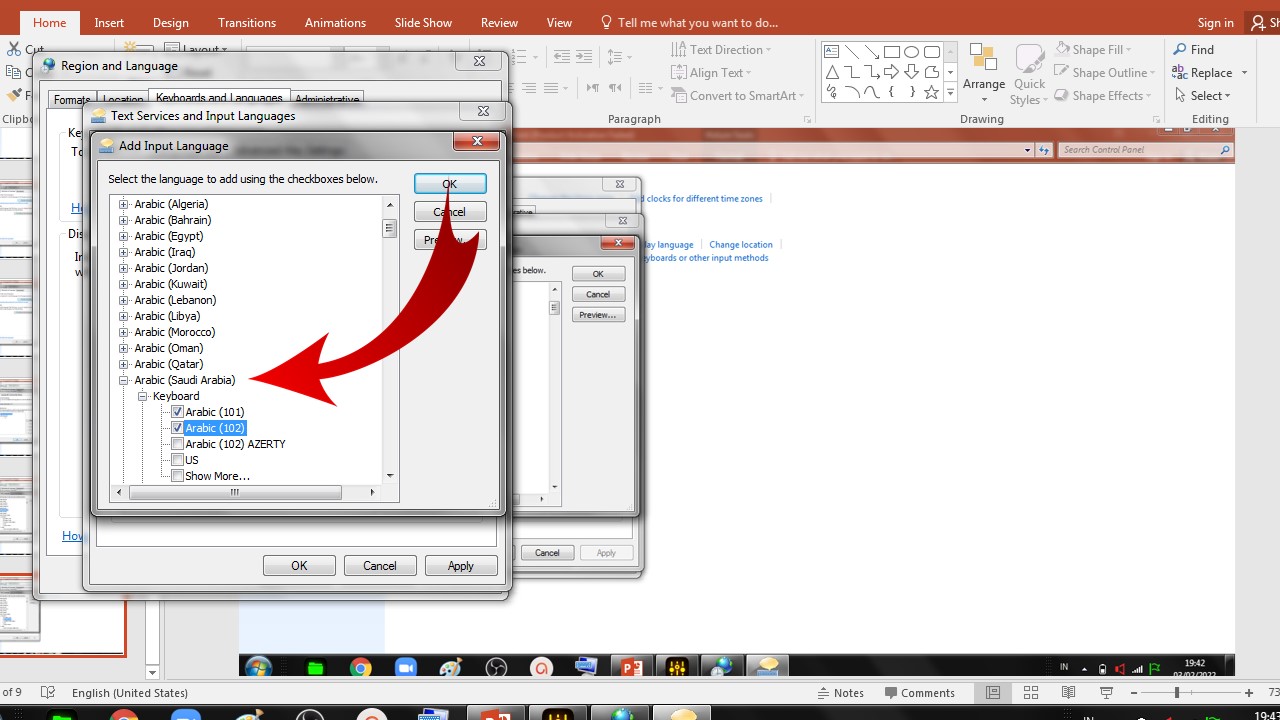Click Cancel in Add Input Language dialog
The image size is (1280, 720).
coord(450,212)
